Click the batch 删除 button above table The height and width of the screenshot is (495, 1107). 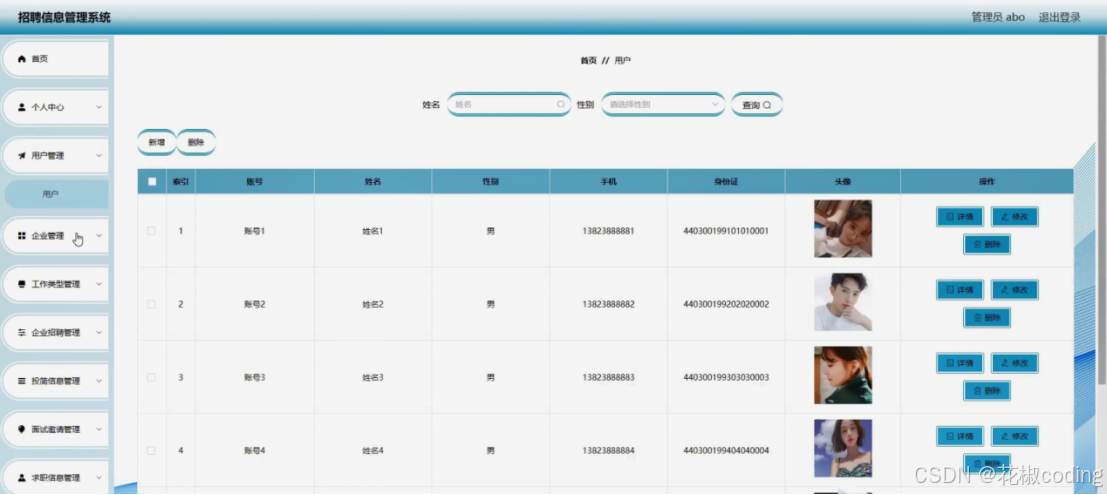pyautogui.click(x=196, y=142)
